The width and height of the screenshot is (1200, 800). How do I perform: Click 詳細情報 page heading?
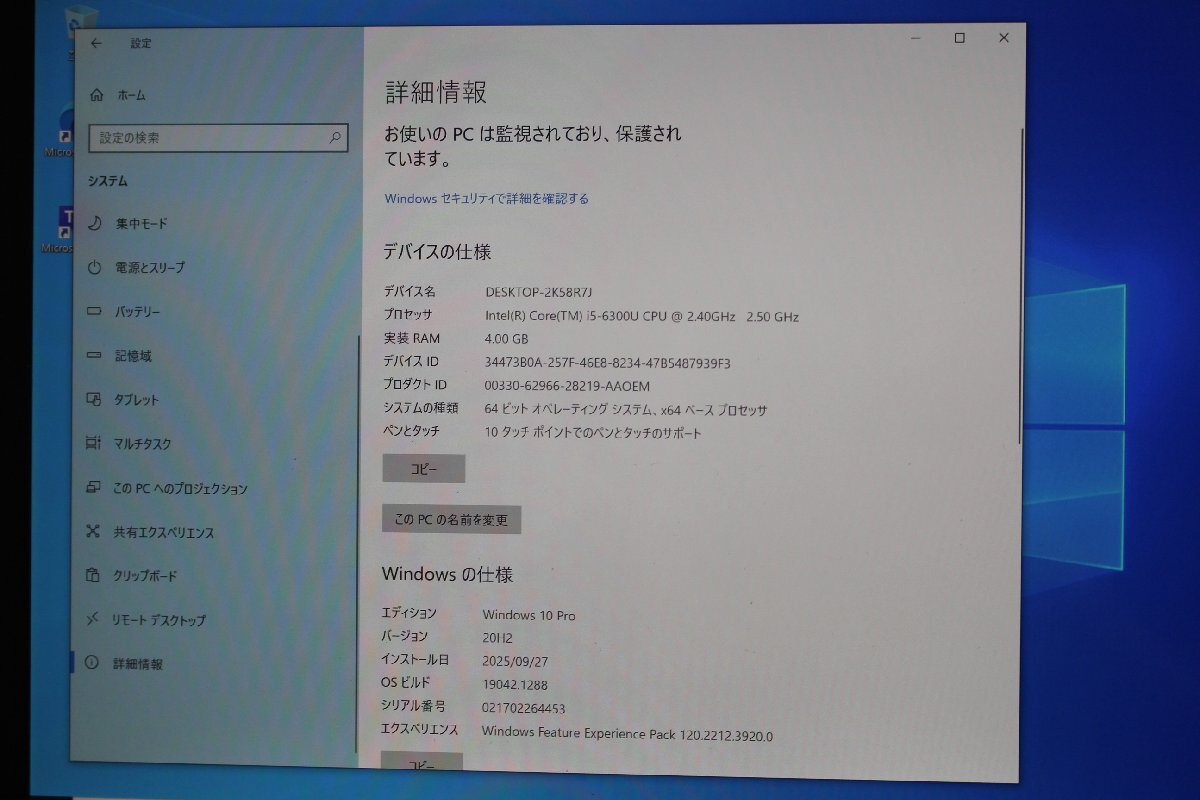click(x=437, y=93)
